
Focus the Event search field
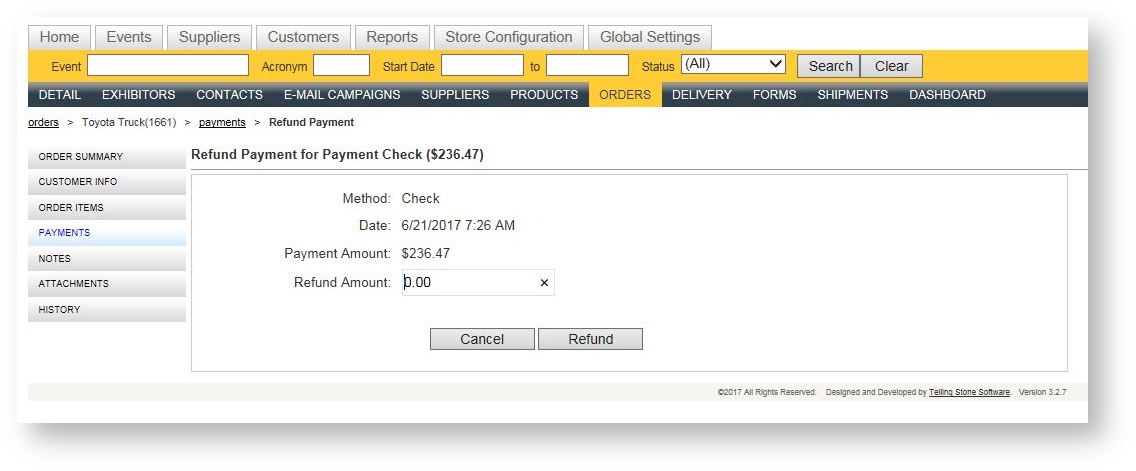tap(168, 65)
